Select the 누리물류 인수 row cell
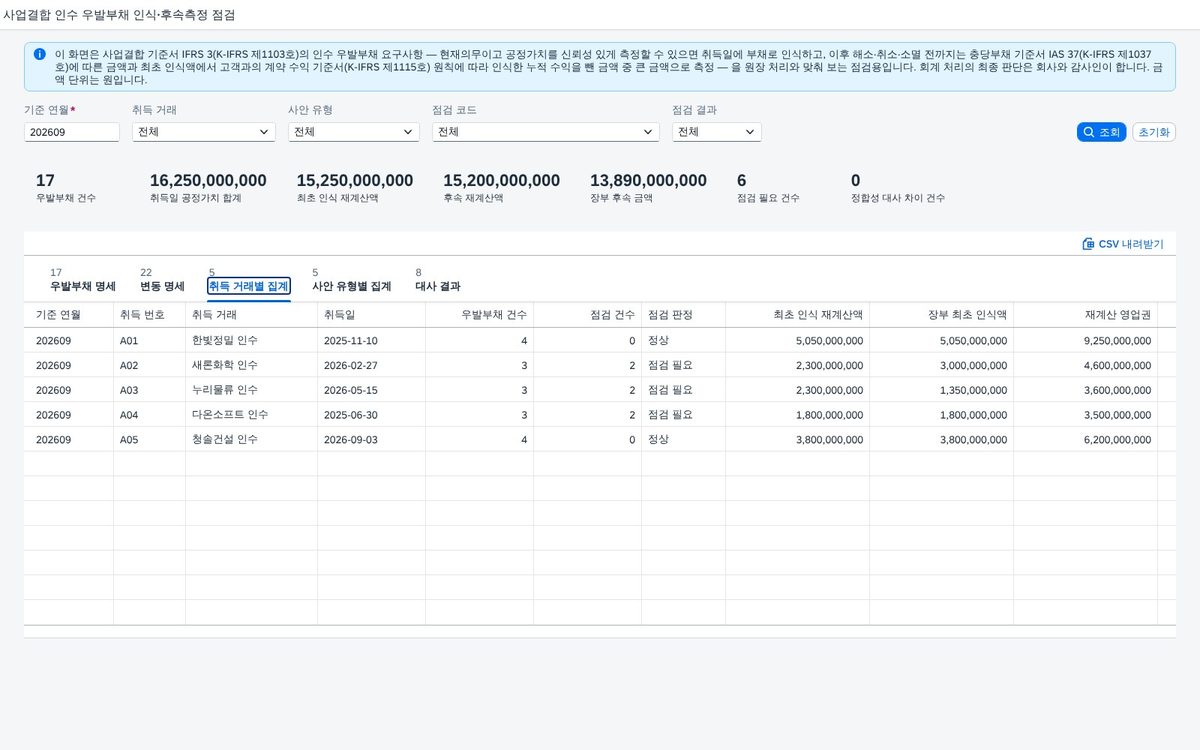This screenshot has height=750, width=1200. coord(252,390)
